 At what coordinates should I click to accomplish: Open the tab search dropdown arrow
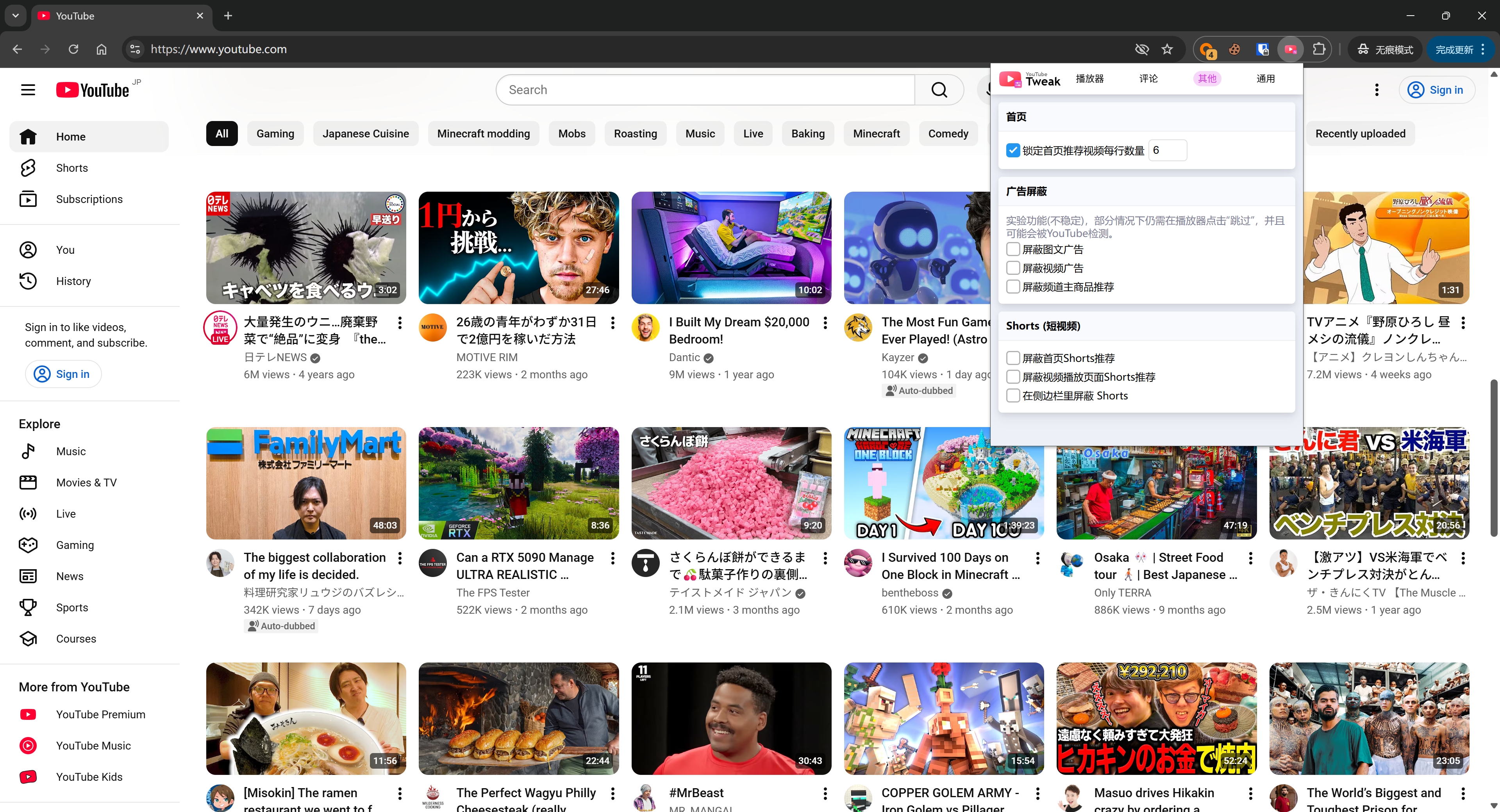(x=16, y=16)
